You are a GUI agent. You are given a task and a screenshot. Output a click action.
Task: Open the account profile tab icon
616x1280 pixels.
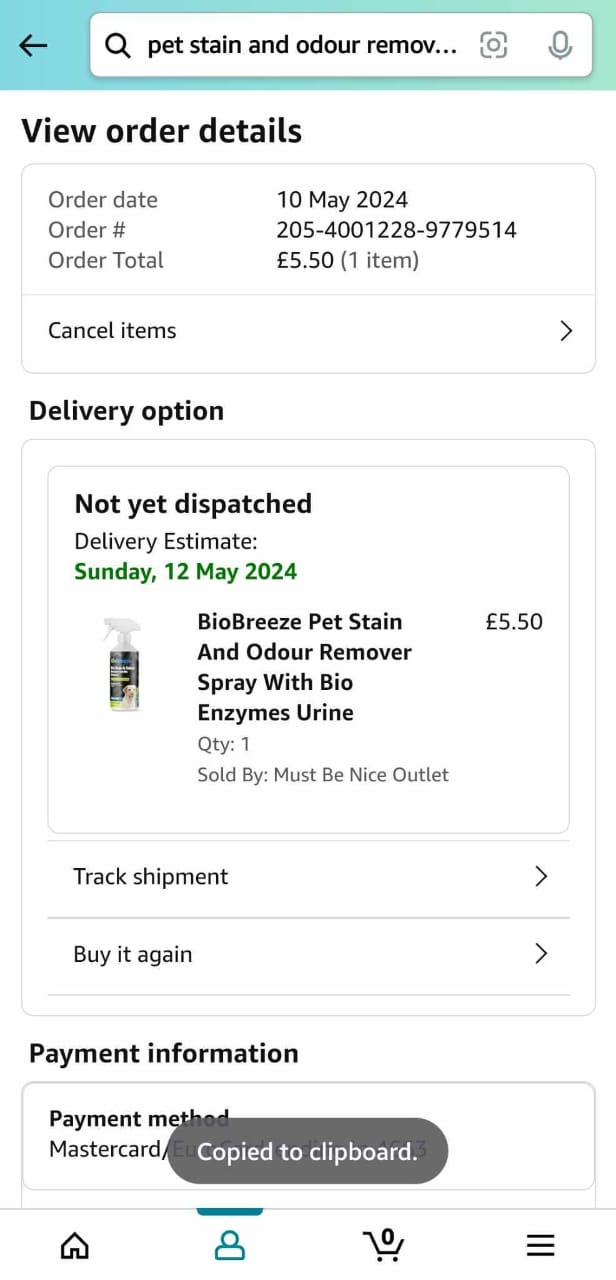click(x=230, y=1245)
